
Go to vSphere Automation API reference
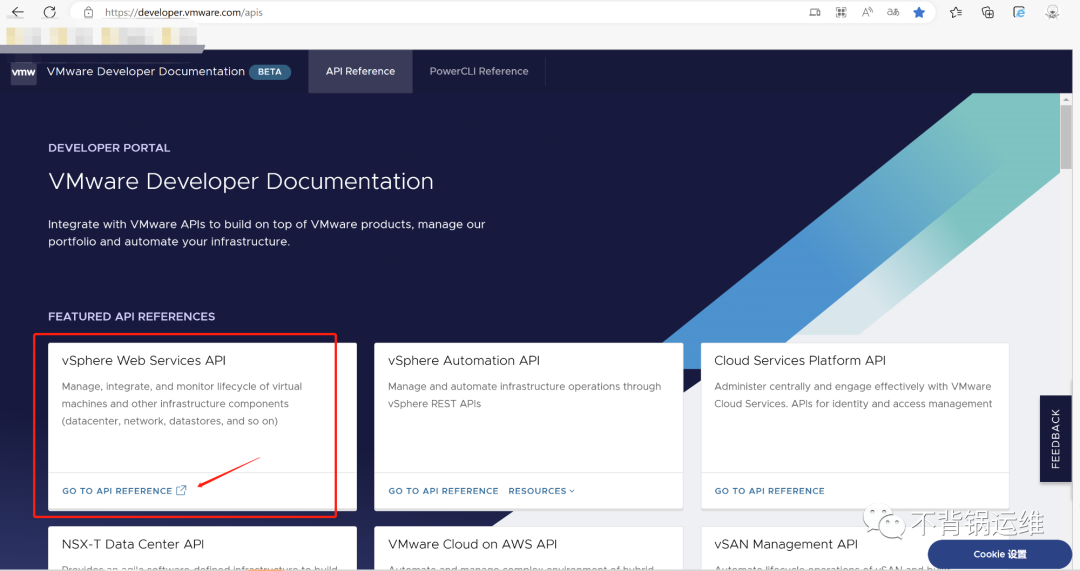coord(443,491)
